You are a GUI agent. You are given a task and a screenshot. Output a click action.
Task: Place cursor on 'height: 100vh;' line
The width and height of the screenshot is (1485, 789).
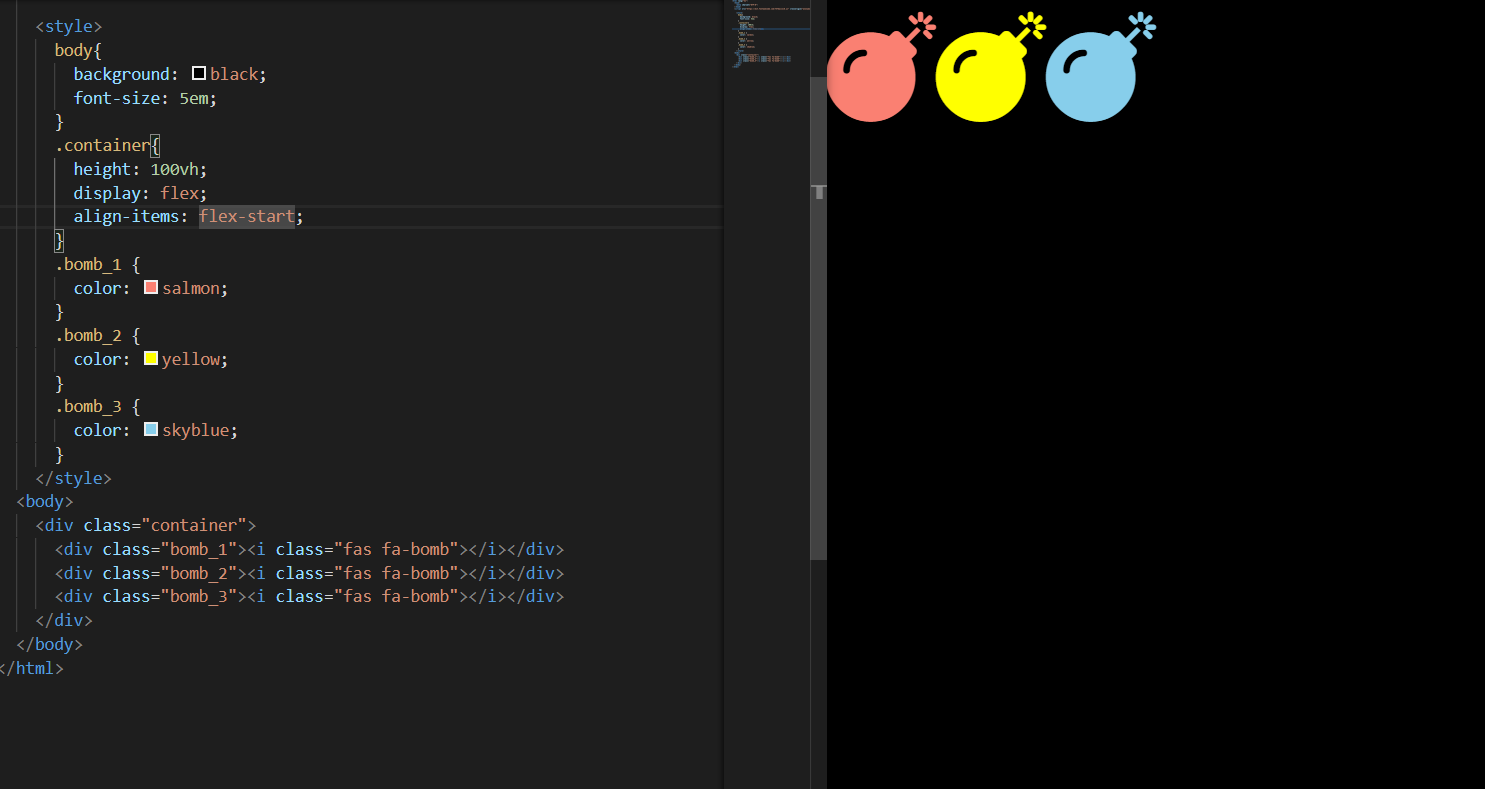[140, 169]
